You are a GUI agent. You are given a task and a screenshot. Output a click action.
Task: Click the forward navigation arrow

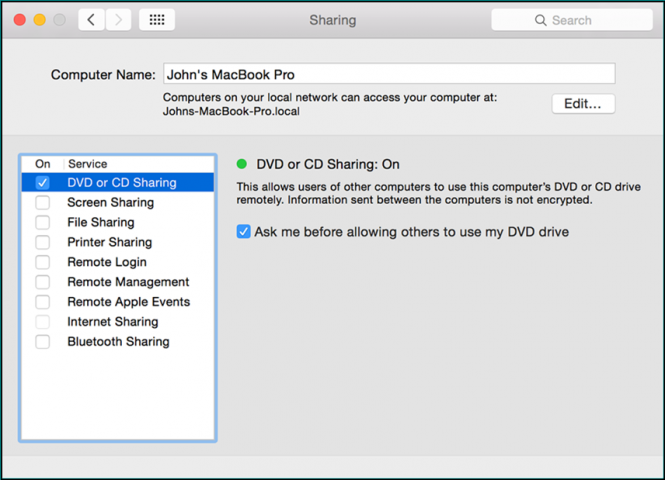click(119, 20)
